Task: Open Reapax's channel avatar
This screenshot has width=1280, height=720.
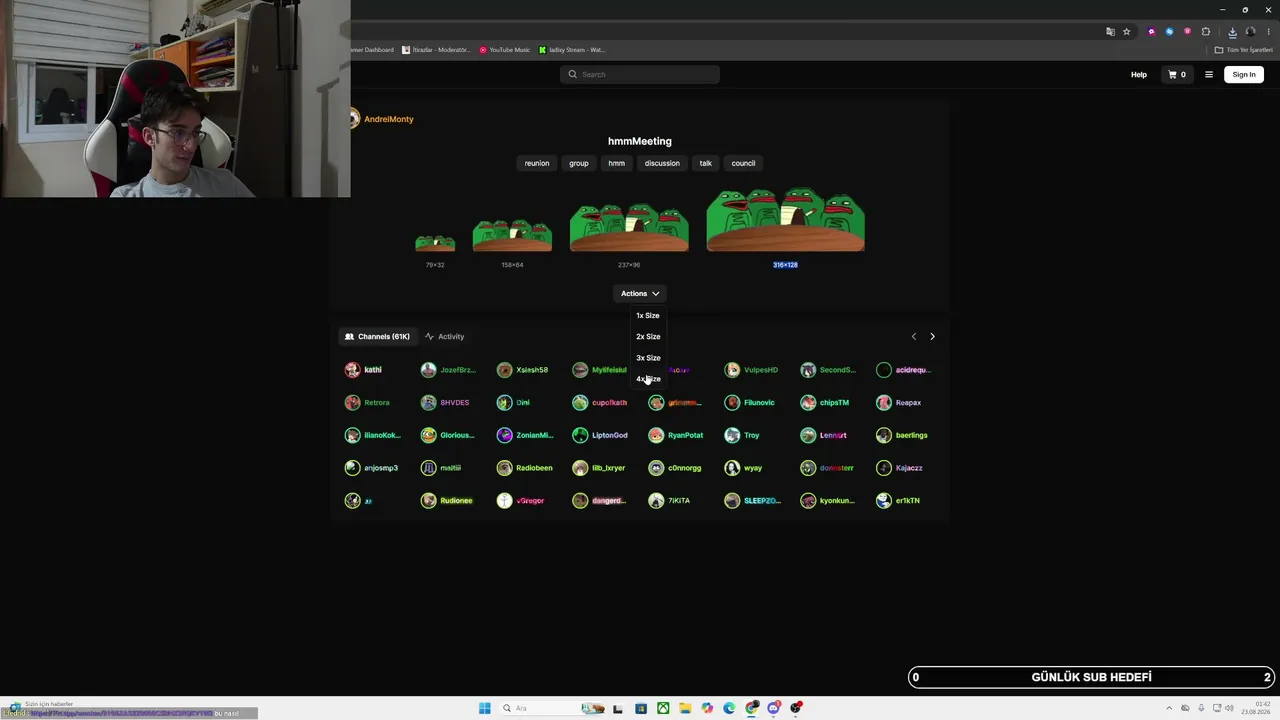Action: tap(884, 403)
